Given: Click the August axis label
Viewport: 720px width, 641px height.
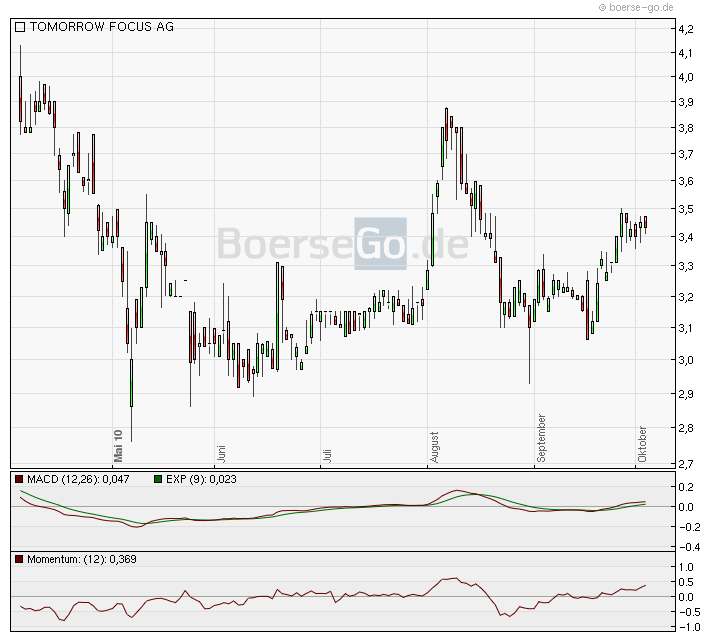Looking at the screenshot, I should [434, 447].
